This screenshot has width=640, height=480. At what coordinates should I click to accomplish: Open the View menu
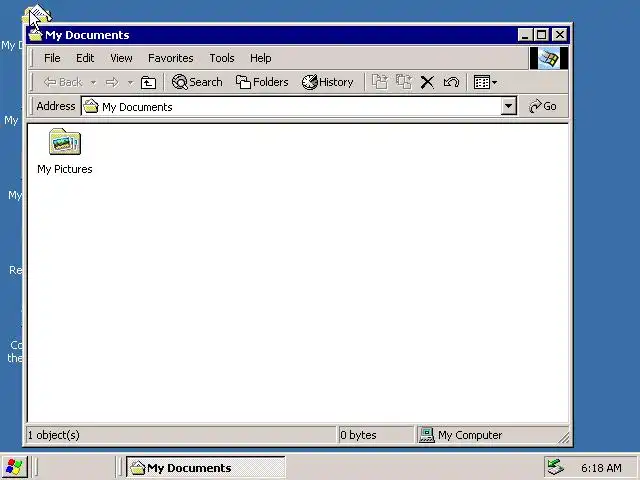point(121,58)
